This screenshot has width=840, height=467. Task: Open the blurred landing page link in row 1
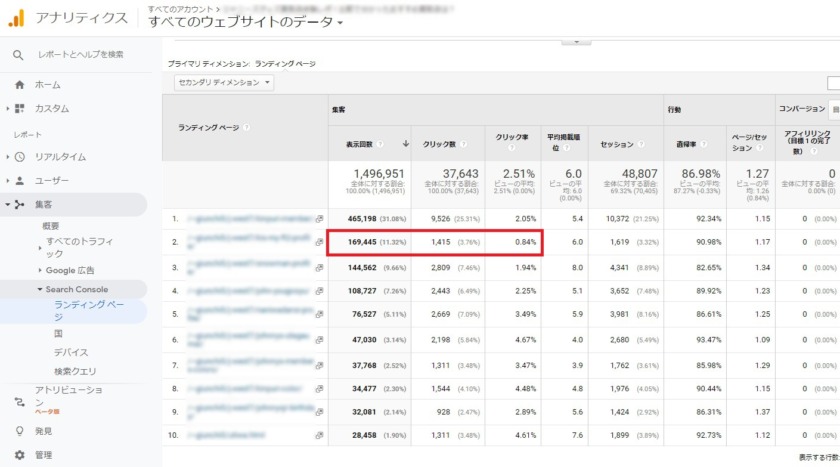click(249, 219)
